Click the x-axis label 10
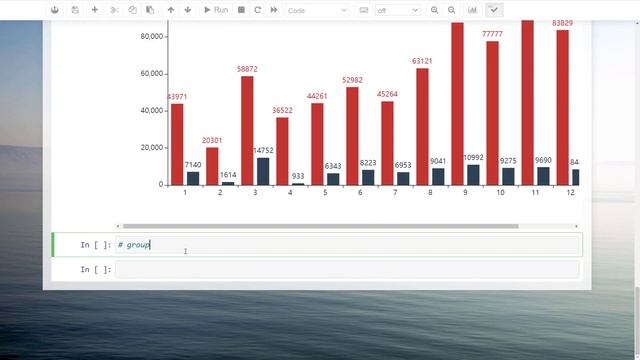Viewport: 640px width, 360px height. (x=500, y=192)
